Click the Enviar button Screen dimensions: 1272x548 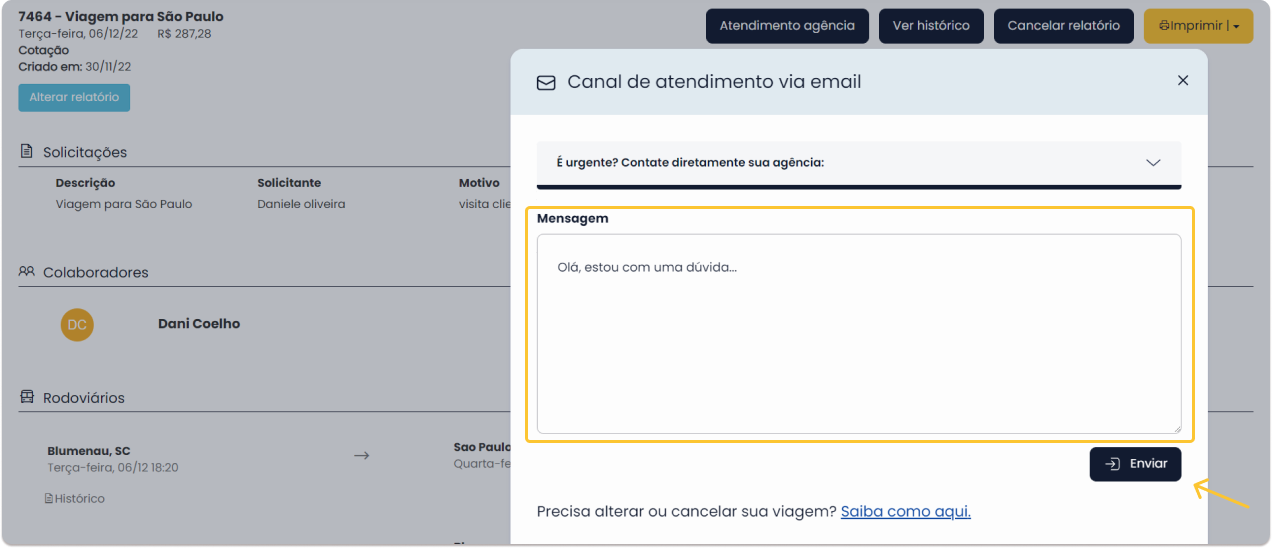(x=1135, y=464)
